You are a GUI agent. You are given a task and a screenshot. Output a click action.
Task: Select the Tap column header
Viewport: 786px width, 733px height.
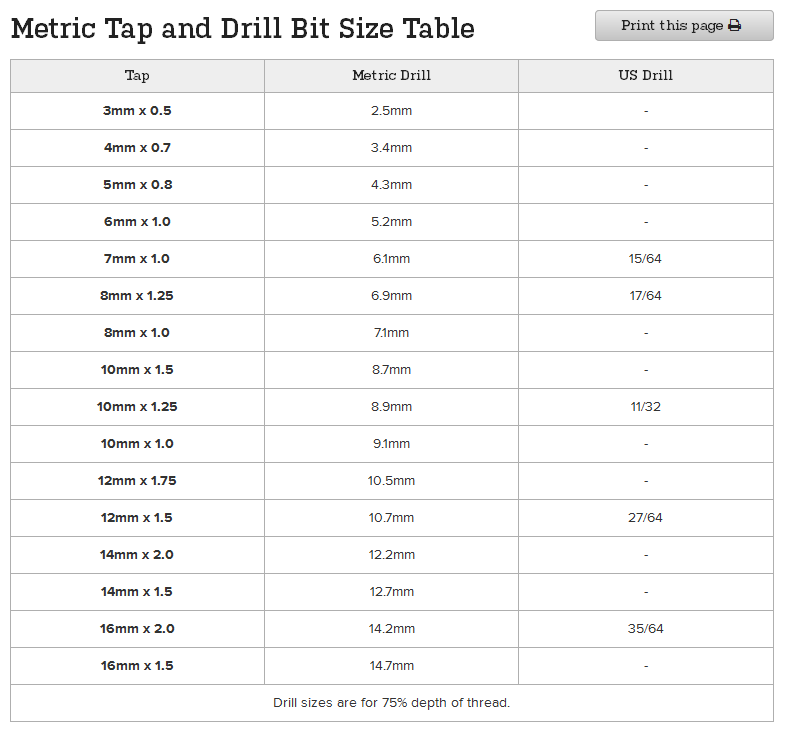(x=137, y=76)
